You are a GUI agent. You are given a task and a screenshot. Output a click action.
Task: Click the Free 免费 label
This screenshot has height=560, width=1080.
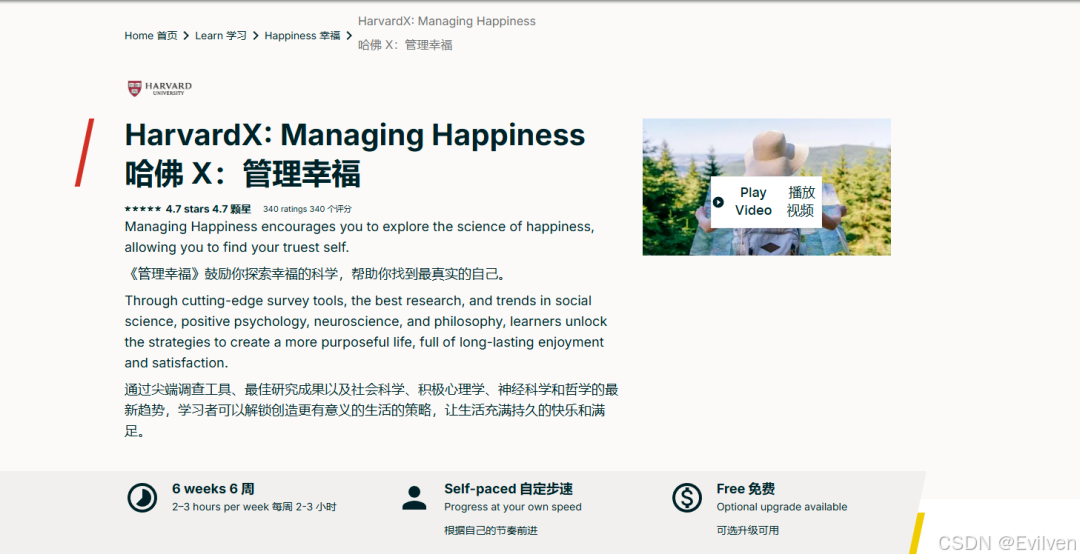745,488
